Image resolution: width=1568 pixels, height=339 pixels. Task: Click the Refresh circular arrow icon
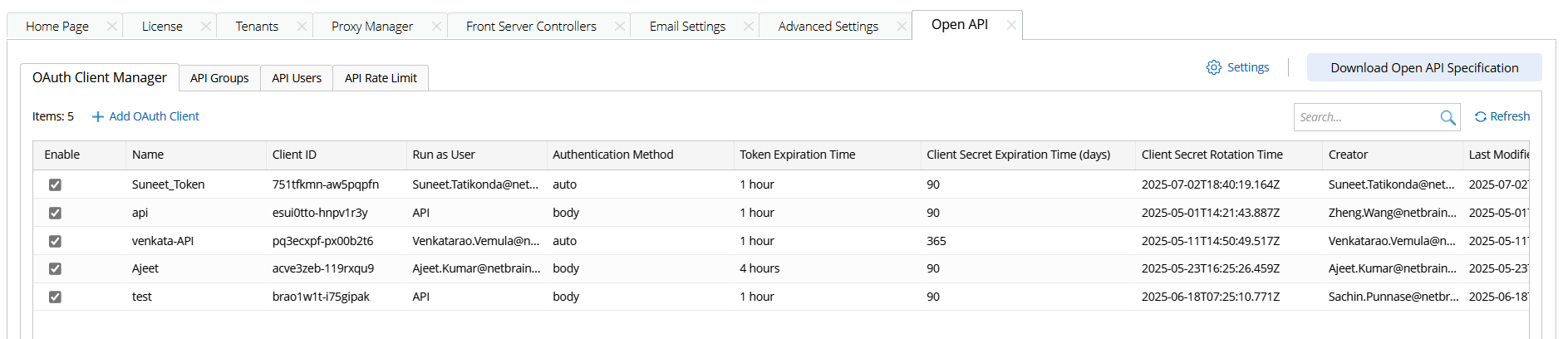tap(1481, 117)
